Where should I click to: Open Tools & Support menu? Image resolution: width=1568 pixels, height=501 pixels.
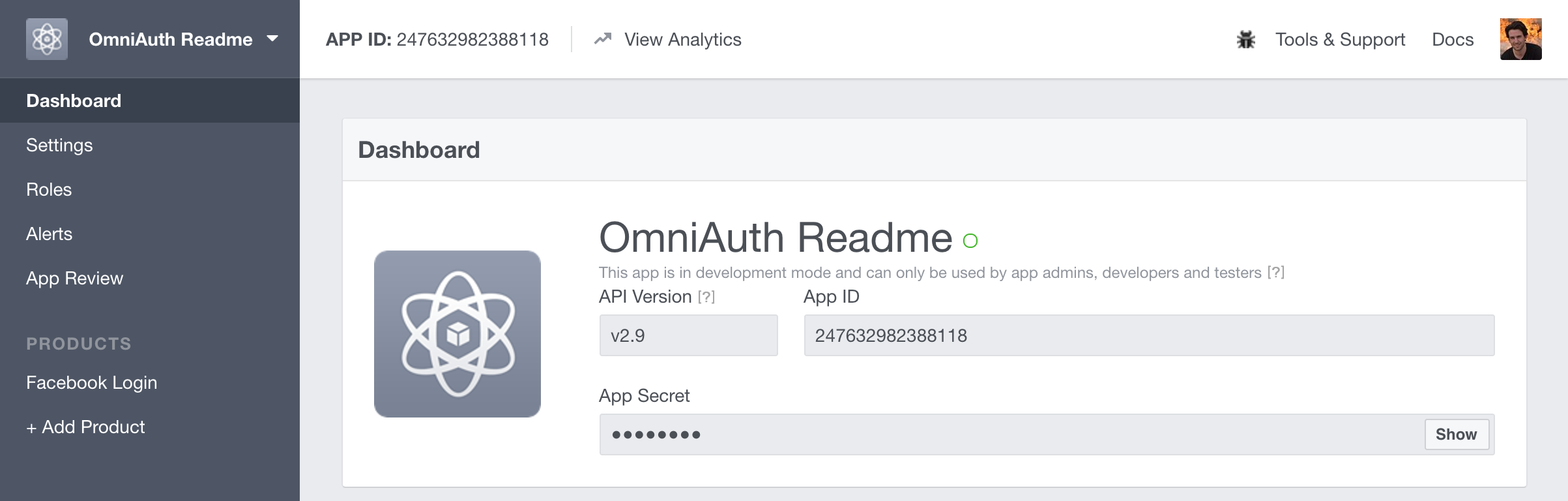1340,40
